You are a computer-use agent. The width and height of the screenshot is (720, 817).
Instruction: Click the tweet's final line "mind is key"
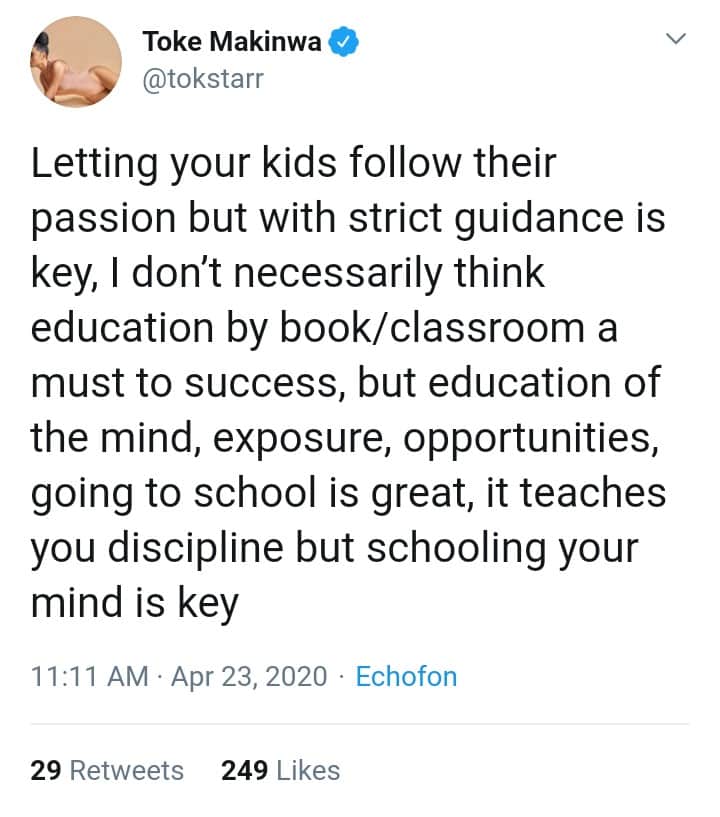click(x=135, y=604)
